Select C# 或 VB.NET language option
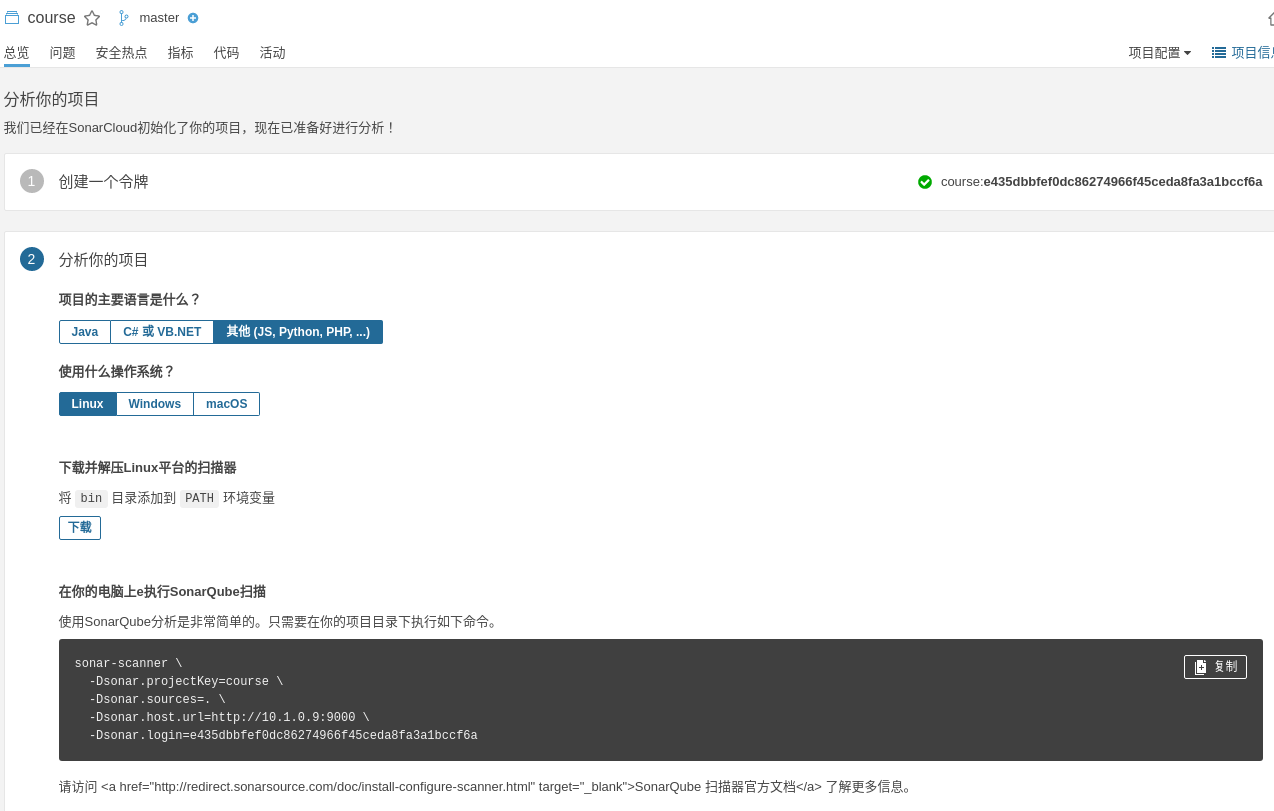The width and height of the screenshot is (1274, 811). [x=162, y=332]
